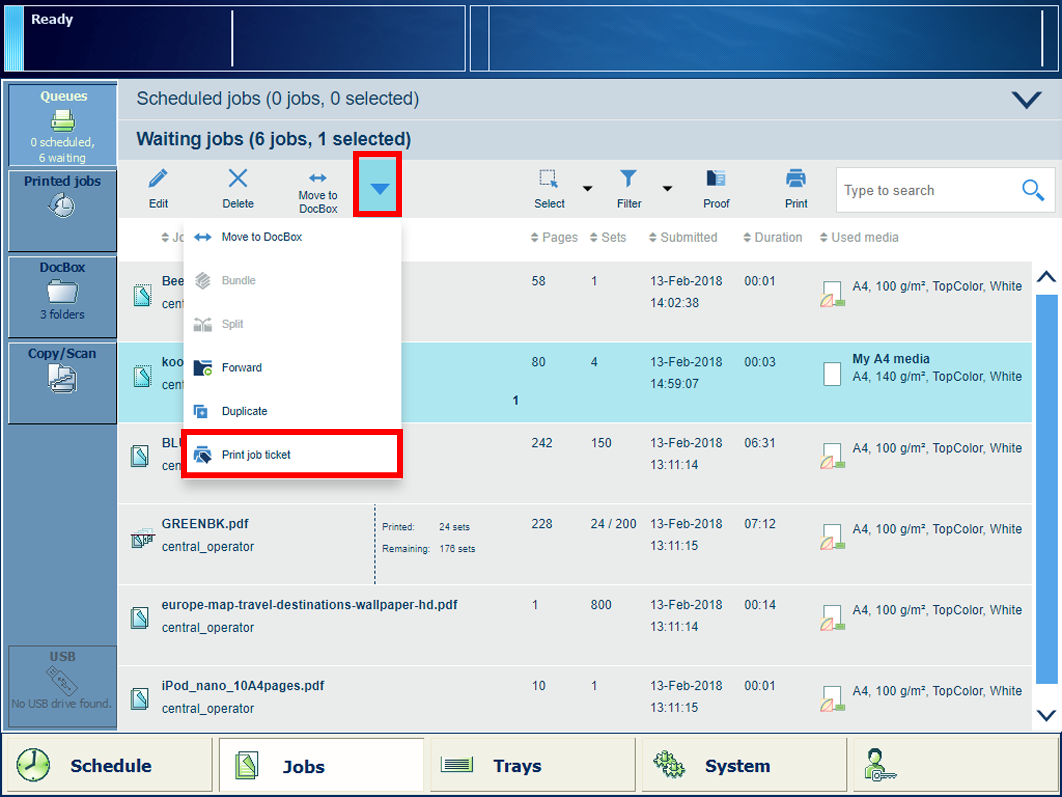
Task: Switch to the Schedule tab
Action: 108,766
